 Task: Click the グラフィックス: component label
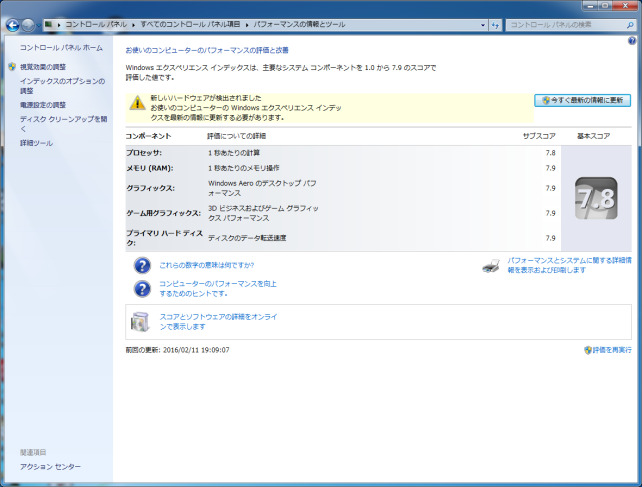[150, 188]
